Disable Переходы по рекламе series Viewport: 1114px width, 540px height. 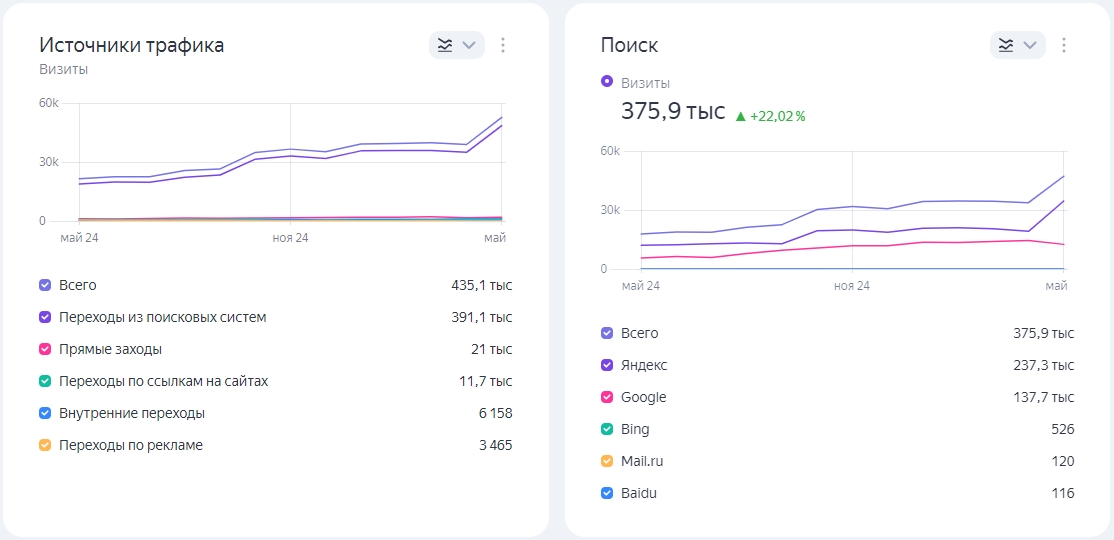click(x=45, y=446)
